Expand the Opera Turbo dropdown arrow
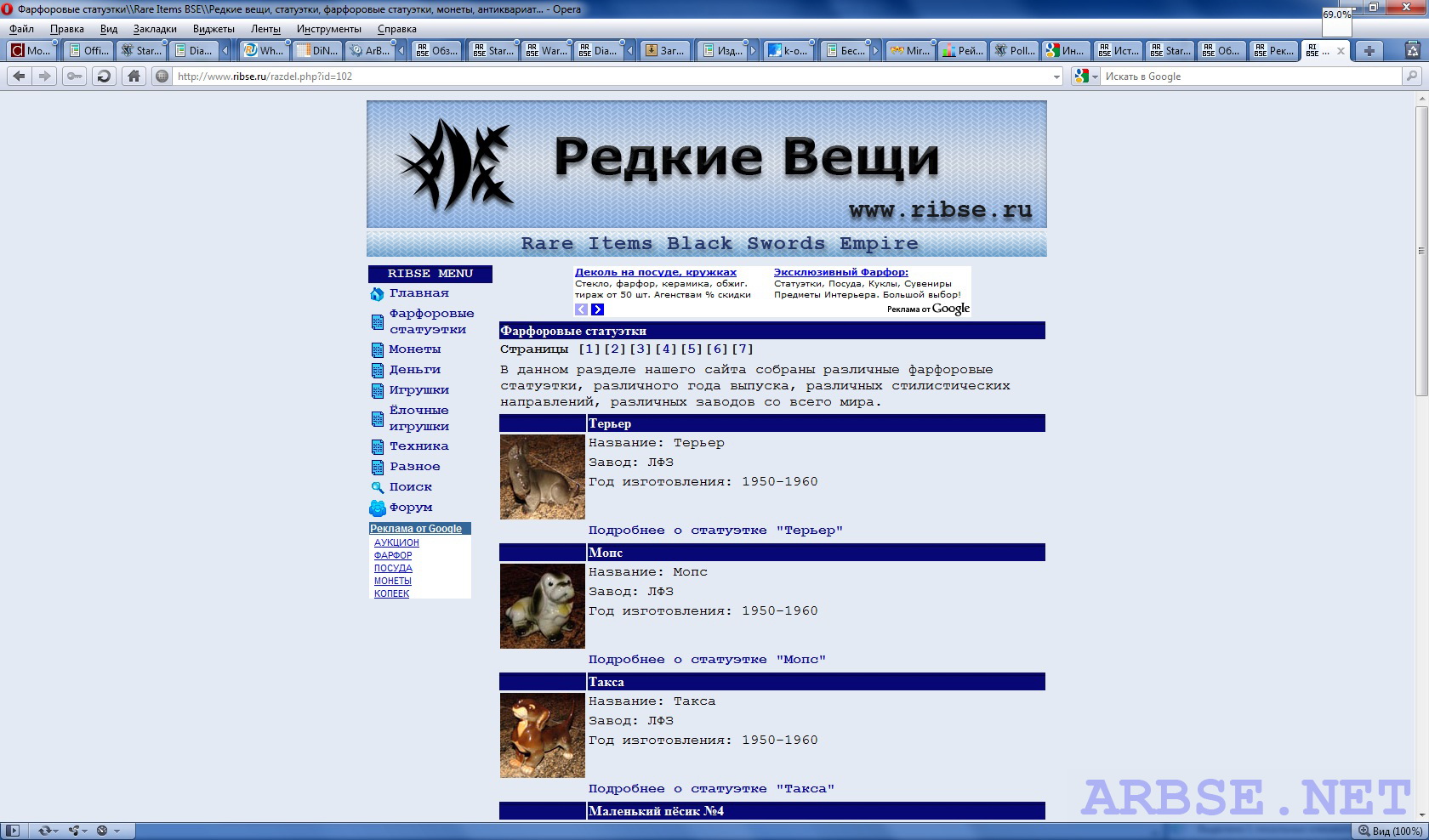1429x840 pixels. tap(117, 831)
